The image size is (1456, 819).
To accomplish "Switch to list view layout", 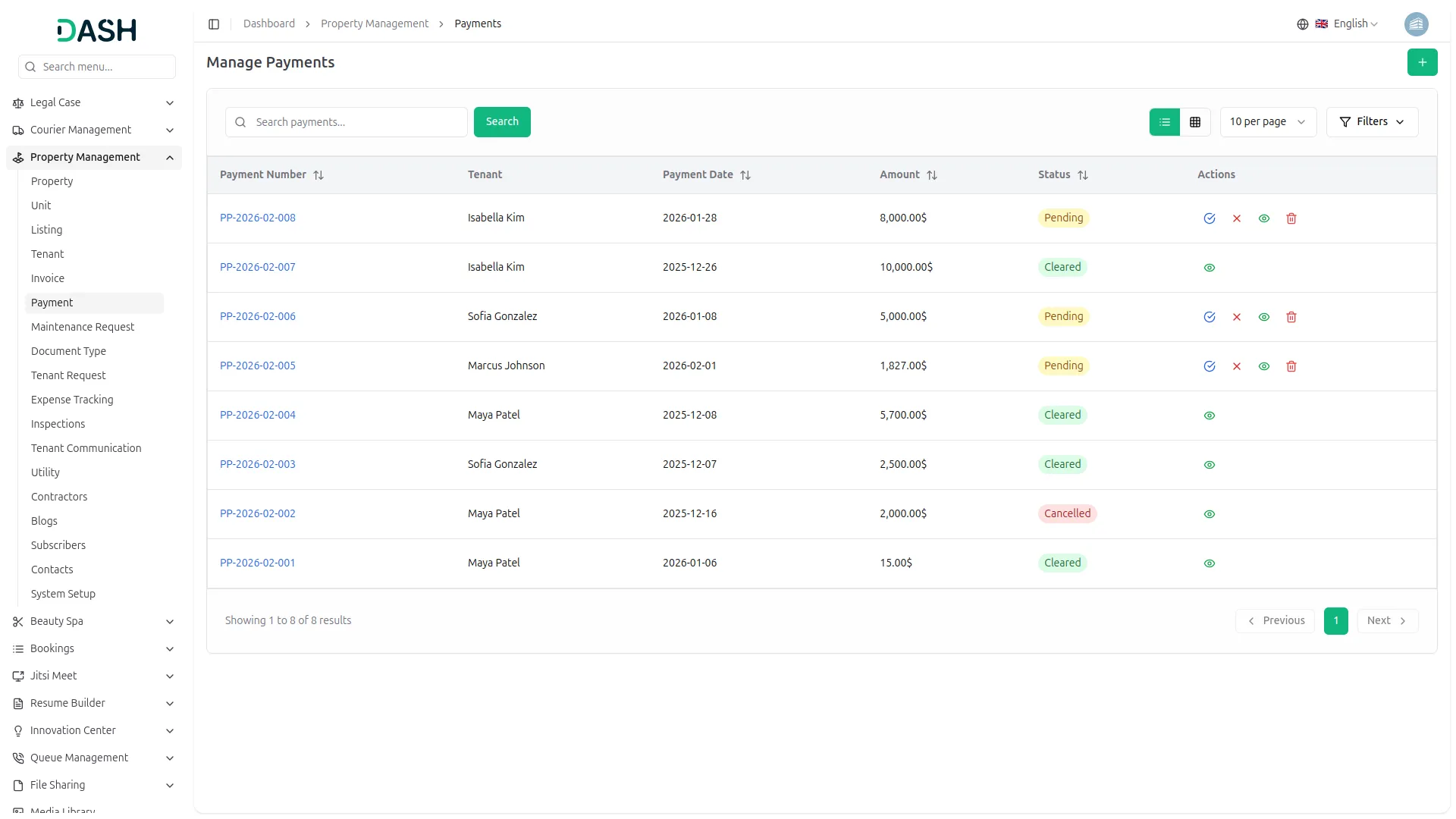I will [1165, 122].
